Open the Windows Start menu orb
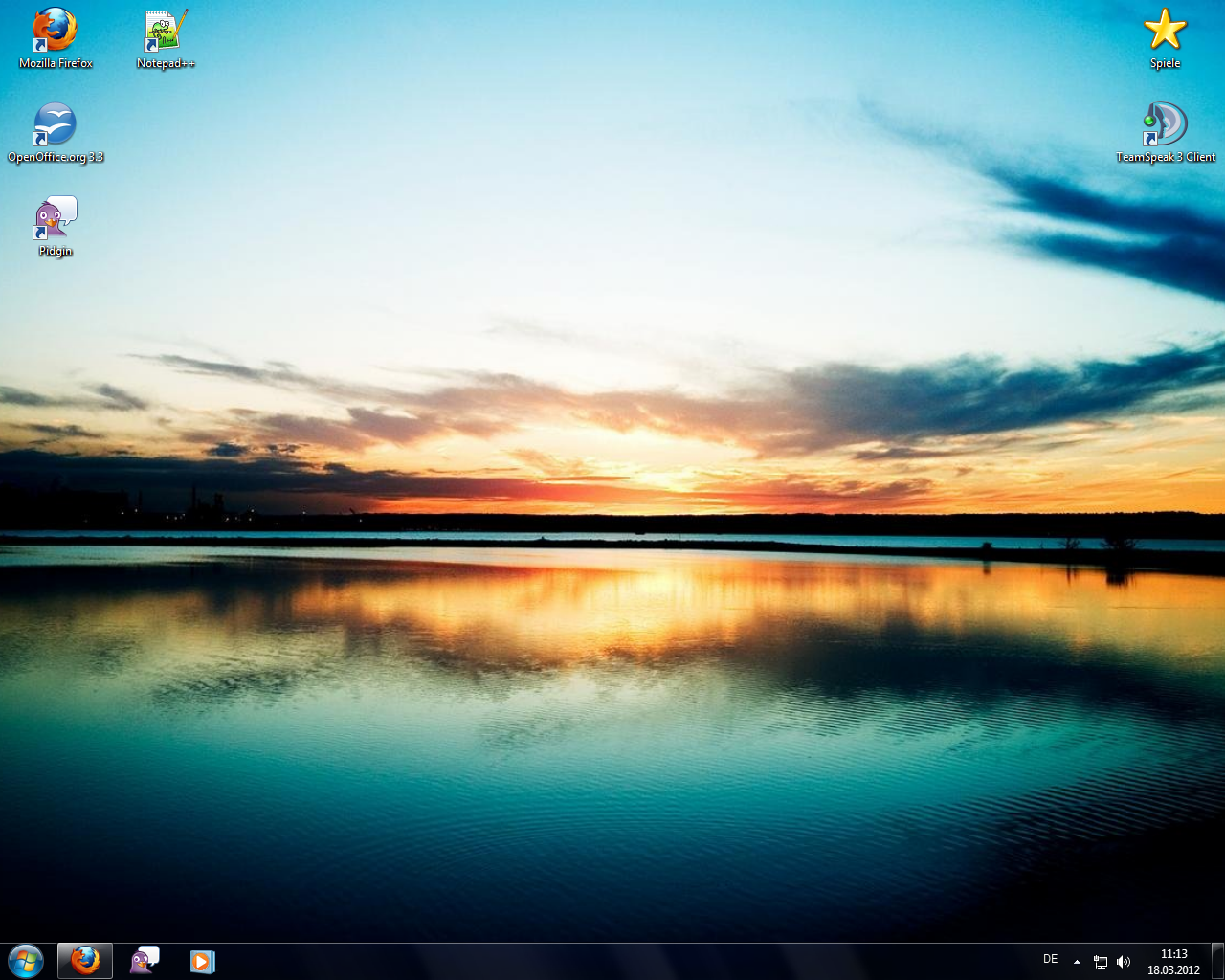This screenshot has height=980, width=1225. pos(26,961)
